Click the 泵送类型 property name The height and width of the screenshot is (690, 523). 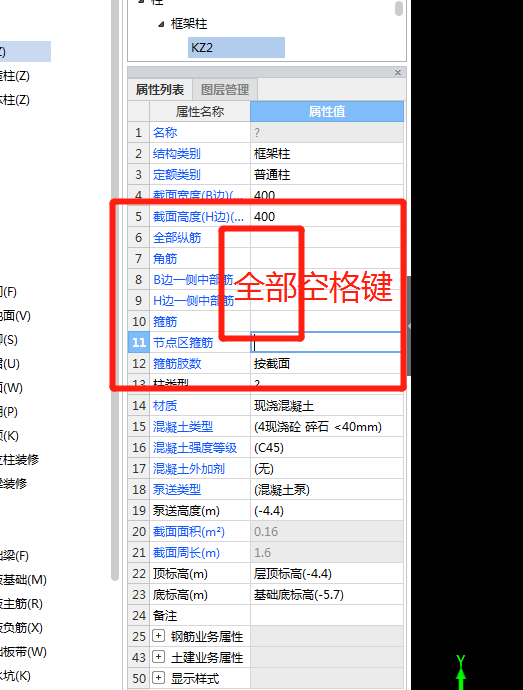177,489
